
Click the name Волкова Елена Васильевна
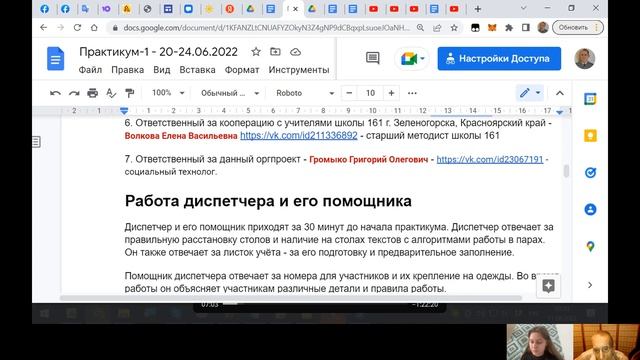pos(181,136)
